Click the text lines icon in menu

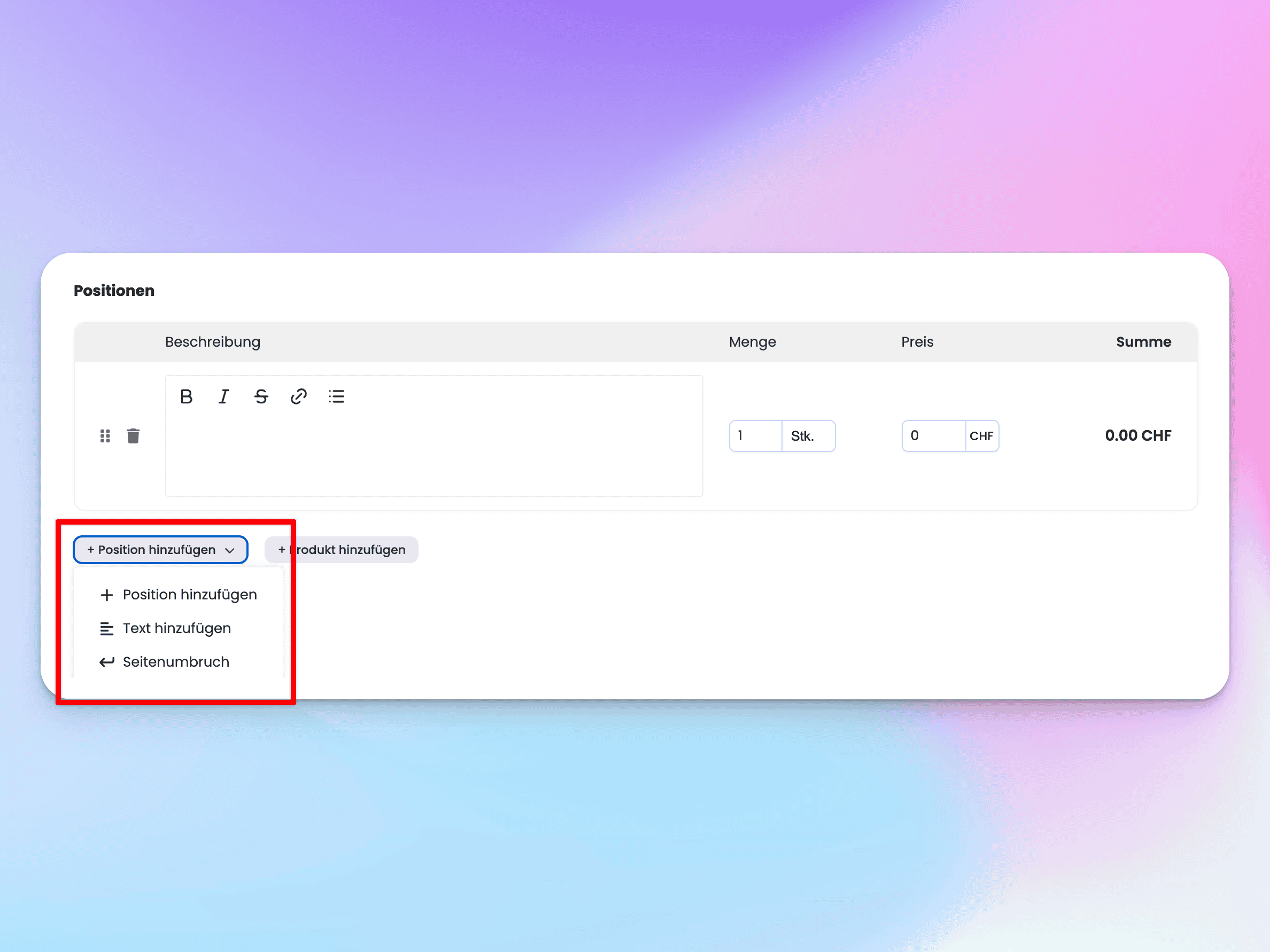point(107,629)
